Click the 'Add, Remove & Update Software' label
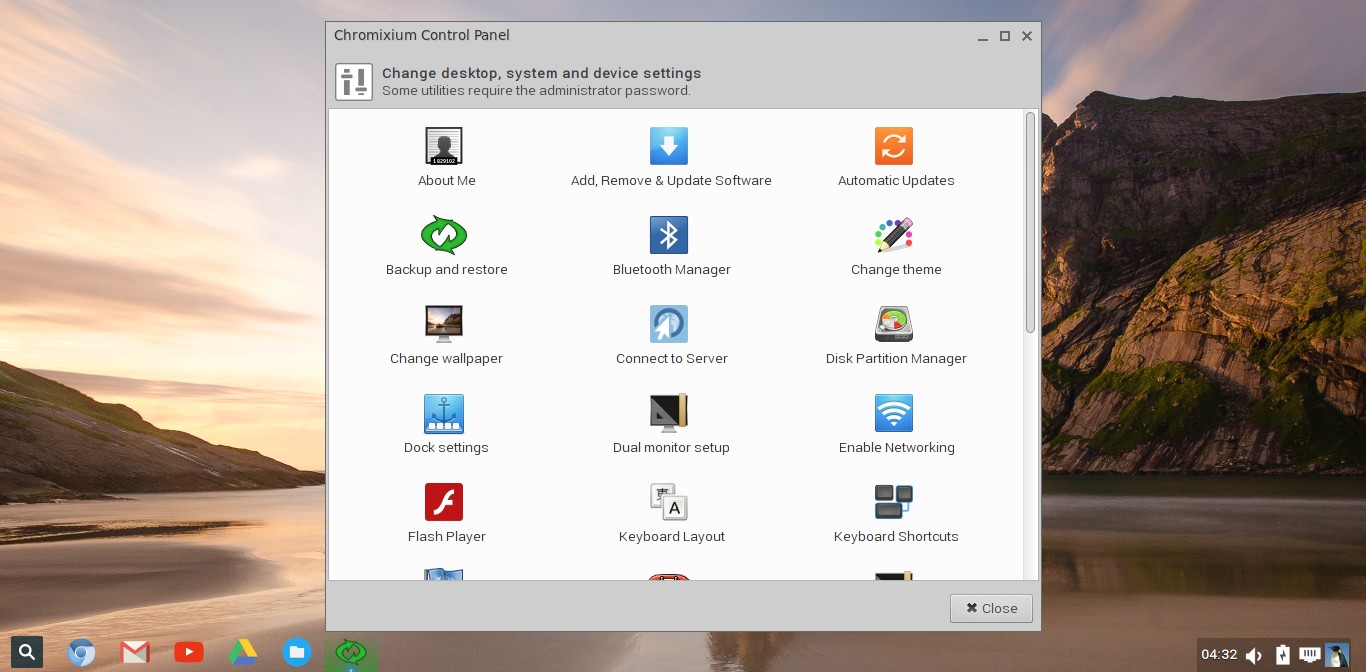Viewport: 1366px width, 672px height. (671, 181)
